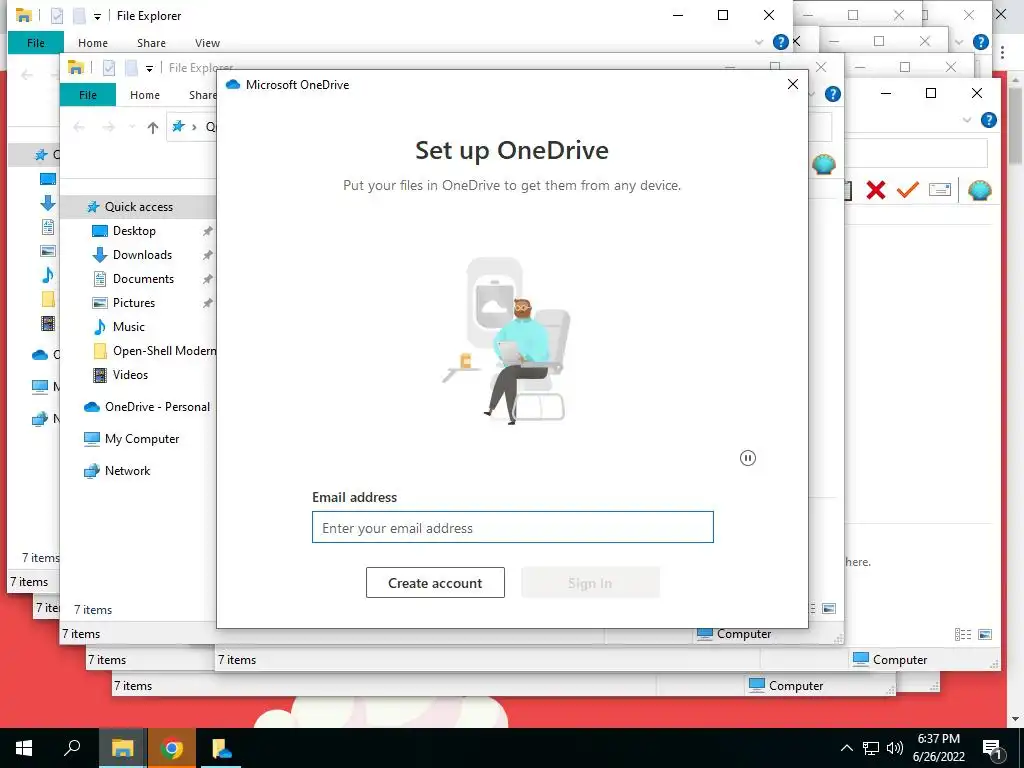Open Share tab in the rear File Explorer with View tab
Viewport: 1024px width, 768px height.
point(151,42)
